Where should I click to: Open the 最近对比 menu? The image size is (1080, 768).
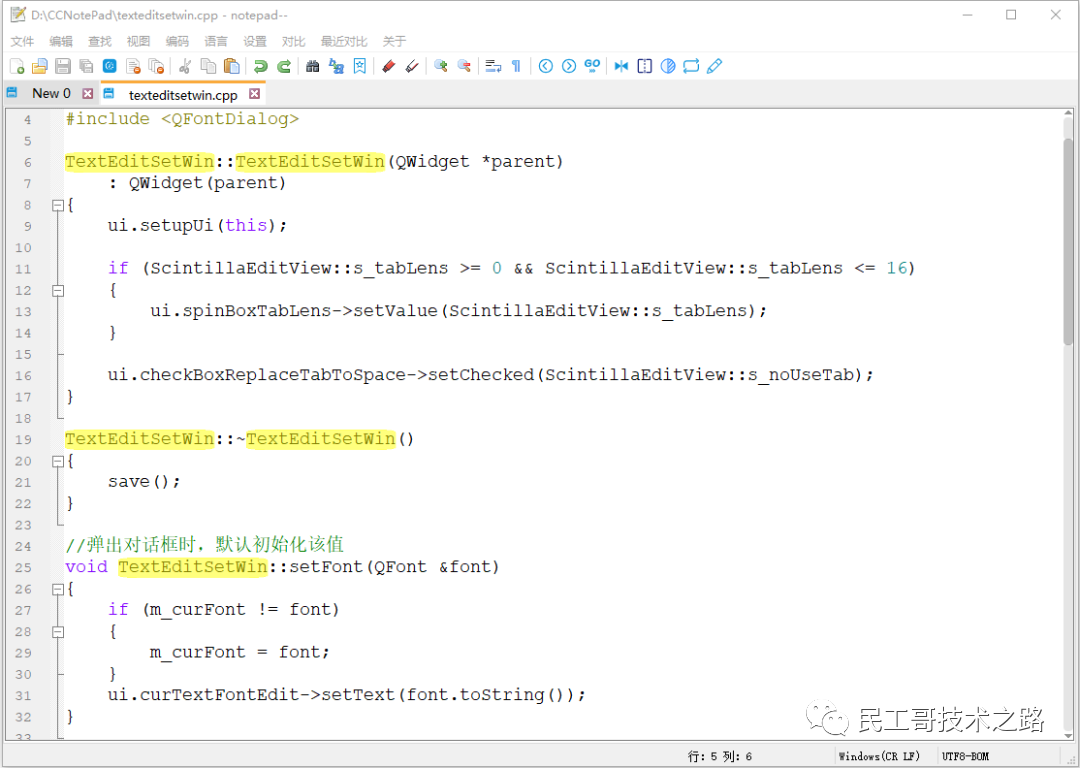tap(344, 41)
